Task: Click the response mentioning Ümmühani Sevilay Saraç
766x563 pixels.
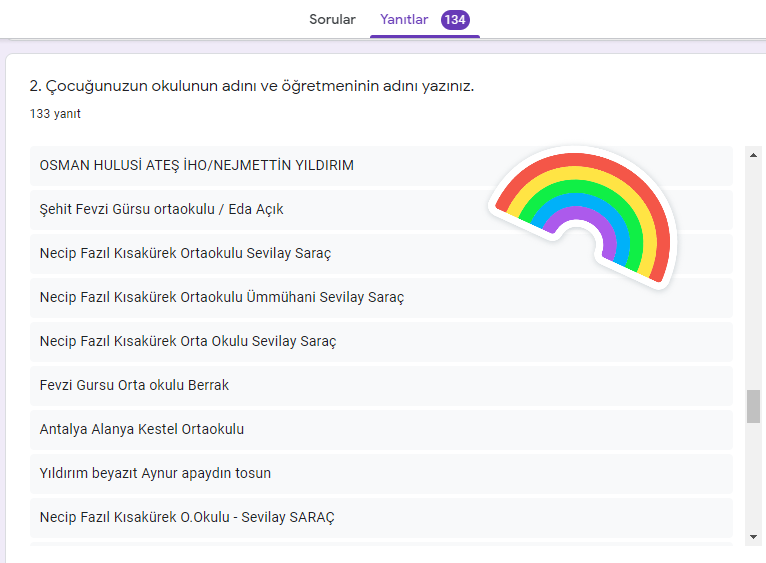Action: pyautogui.click(x=222, y=297)
